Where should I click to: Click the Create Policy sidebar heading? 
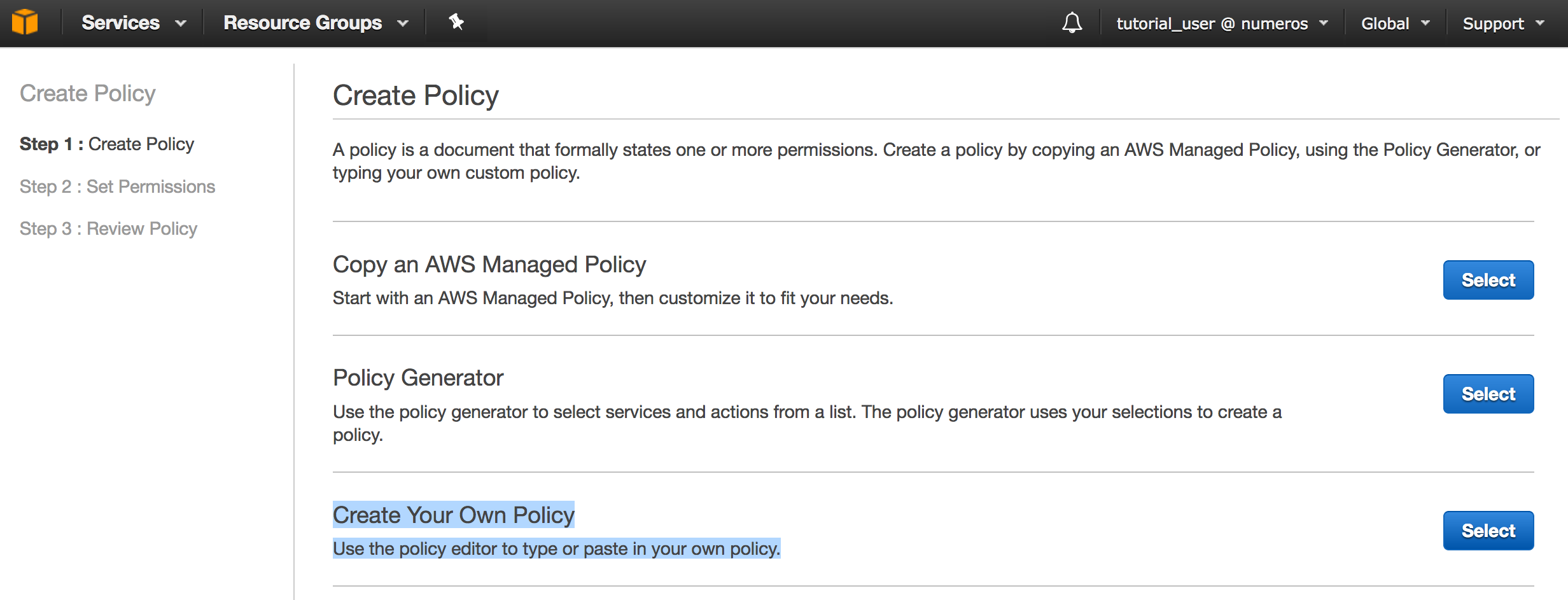(87, 94)
